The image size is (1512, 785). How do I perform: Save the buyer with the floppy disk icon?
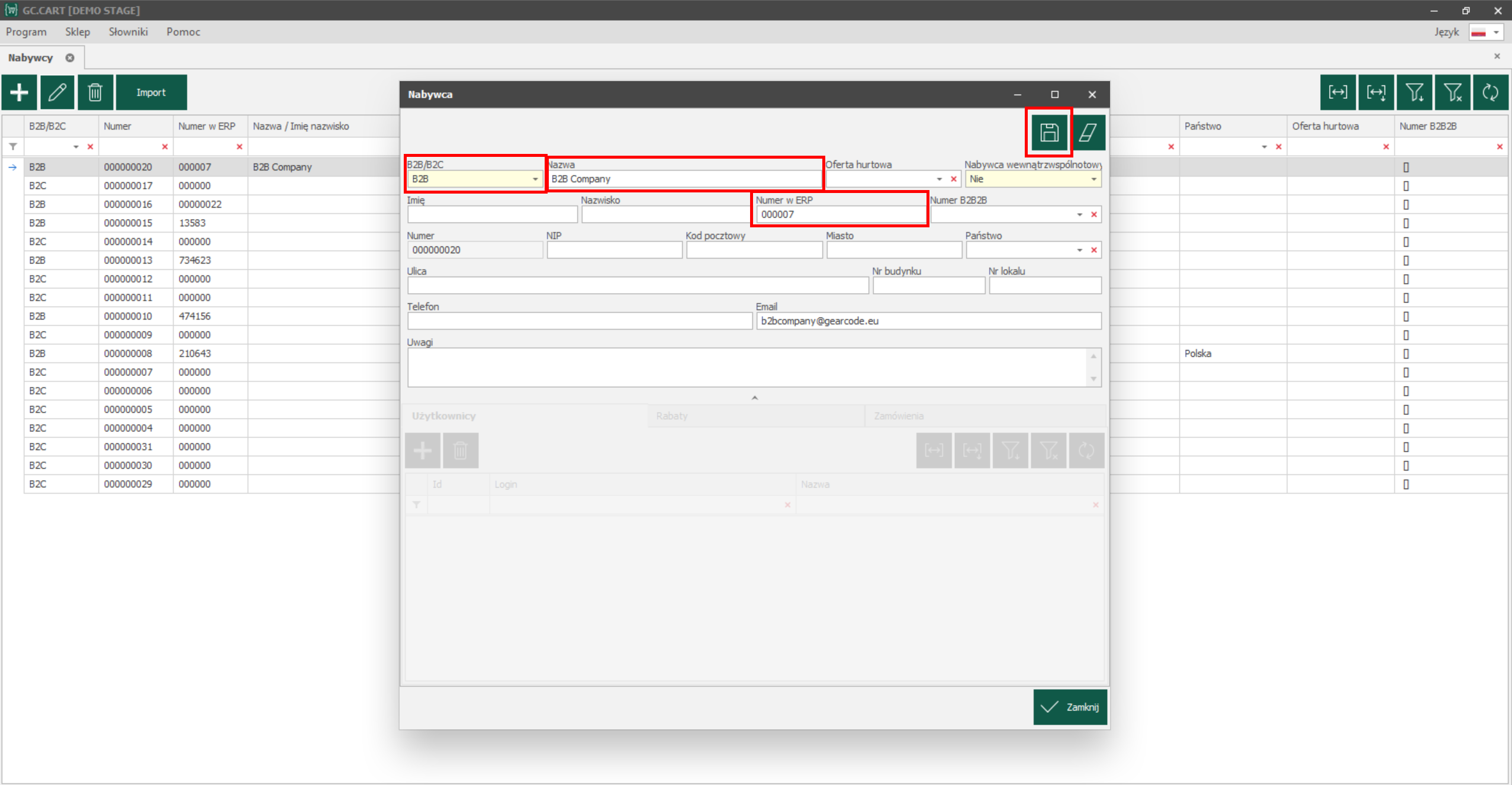coord(1049,132)
